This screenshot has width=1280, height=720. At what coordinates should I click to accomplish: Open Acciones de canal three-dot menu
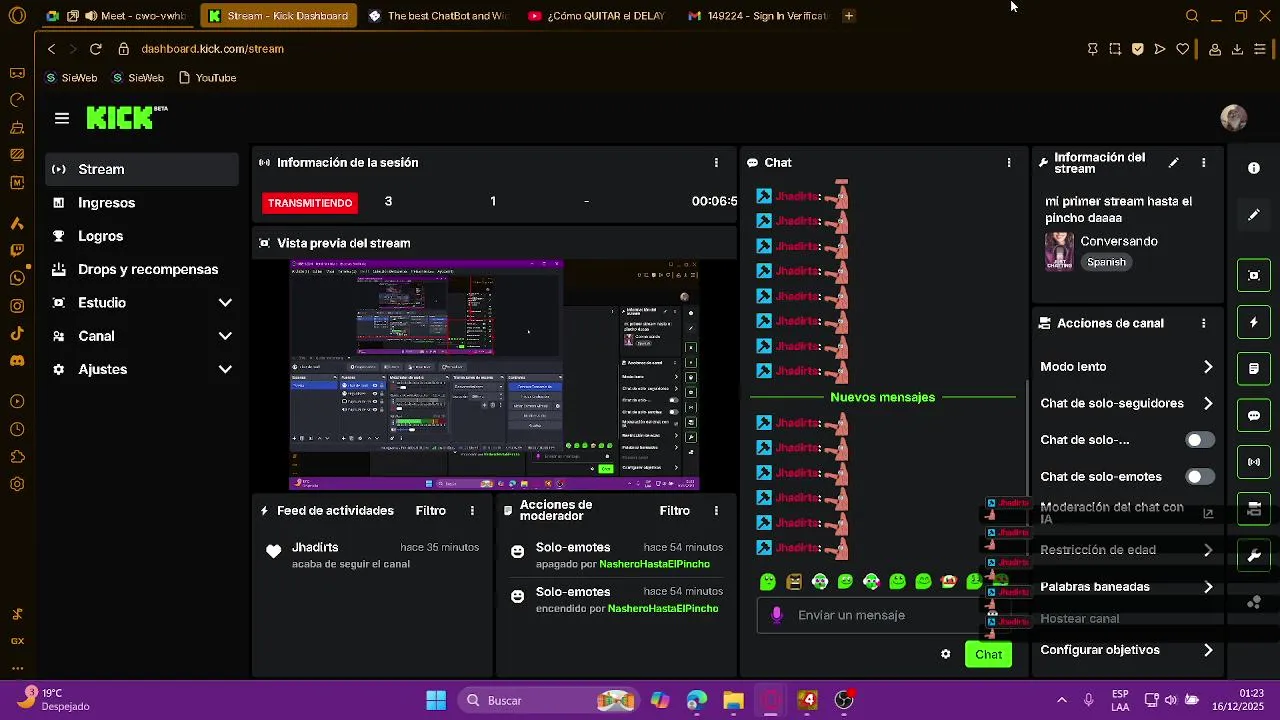coord(1204,324)
